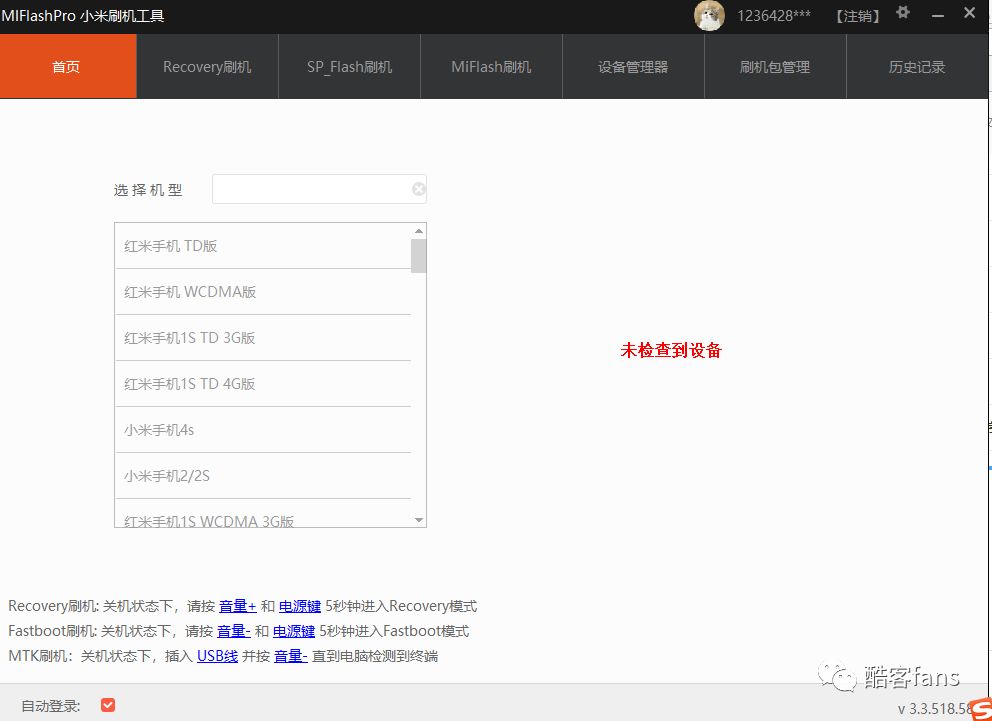The width and height of the screenshot is (992, 721).
Task: Click the 音量+ link in Recovery instructions
Action: (238, 606)
